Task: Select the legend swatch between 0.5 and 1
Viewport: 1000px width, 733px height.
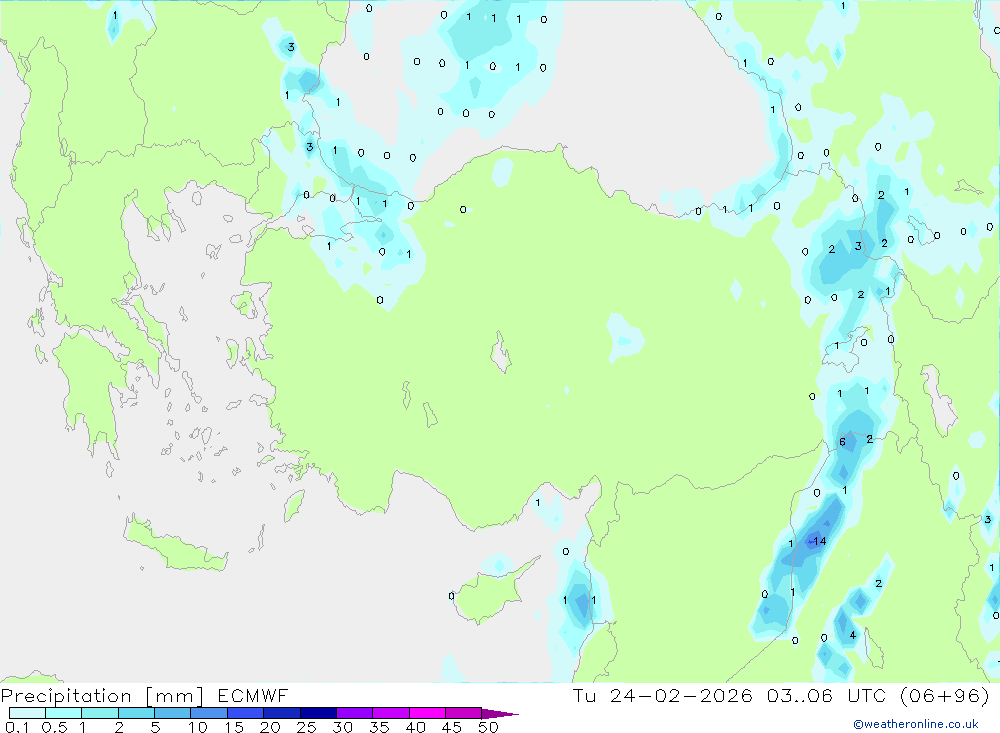Action: (x=64, y=713)
